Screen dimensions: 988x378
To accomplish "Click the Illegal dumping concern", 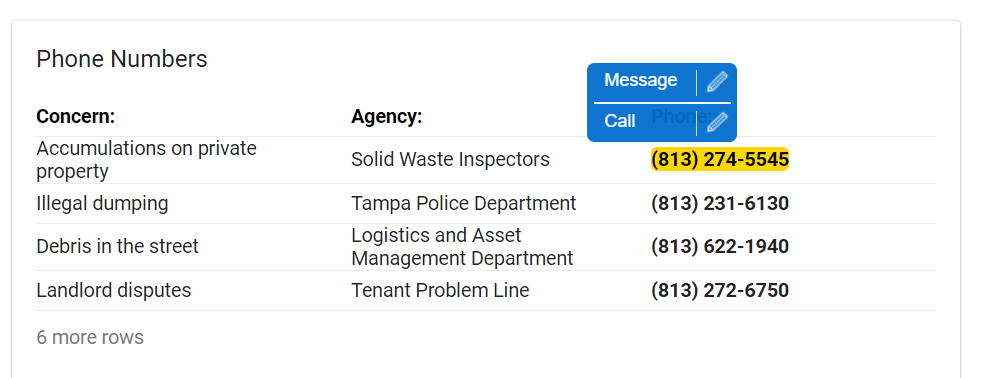I will point(102,203).
